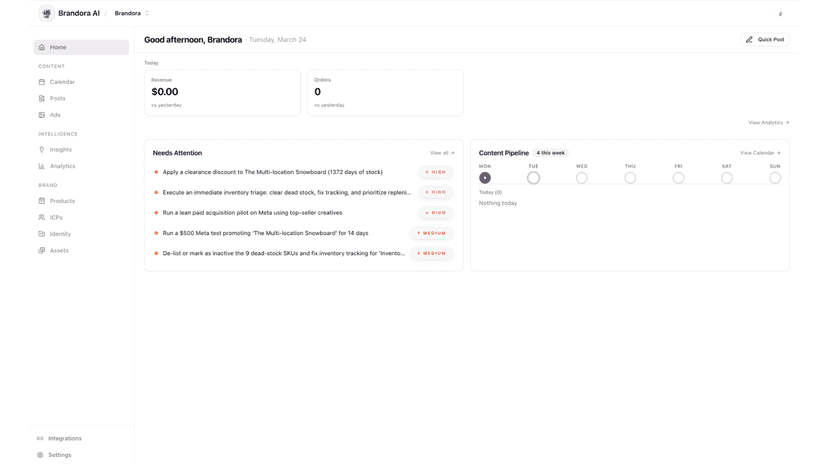
Task: Click the 'Nothing today' text
Action: 498,203
